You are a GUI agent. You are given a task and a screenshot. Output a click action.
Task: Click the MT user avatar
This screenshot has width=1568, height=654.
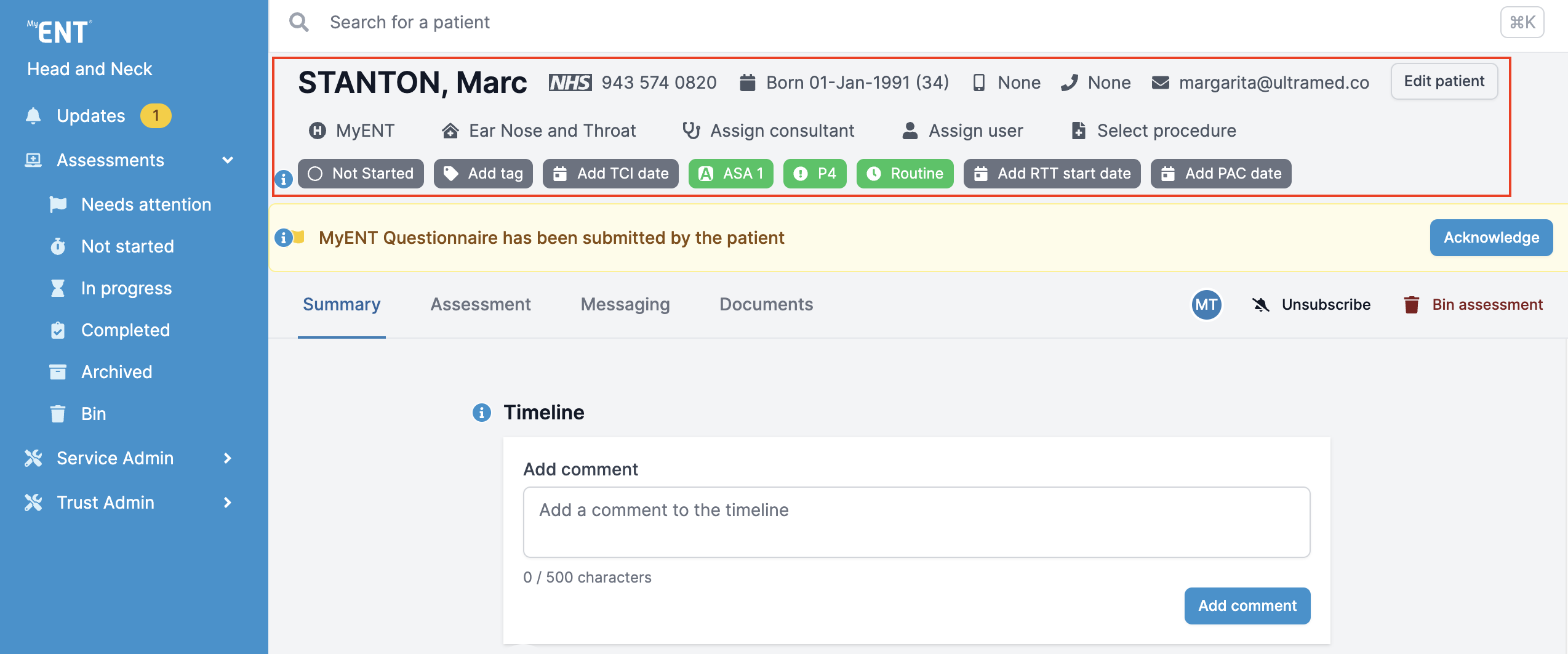pos(1206,304)
